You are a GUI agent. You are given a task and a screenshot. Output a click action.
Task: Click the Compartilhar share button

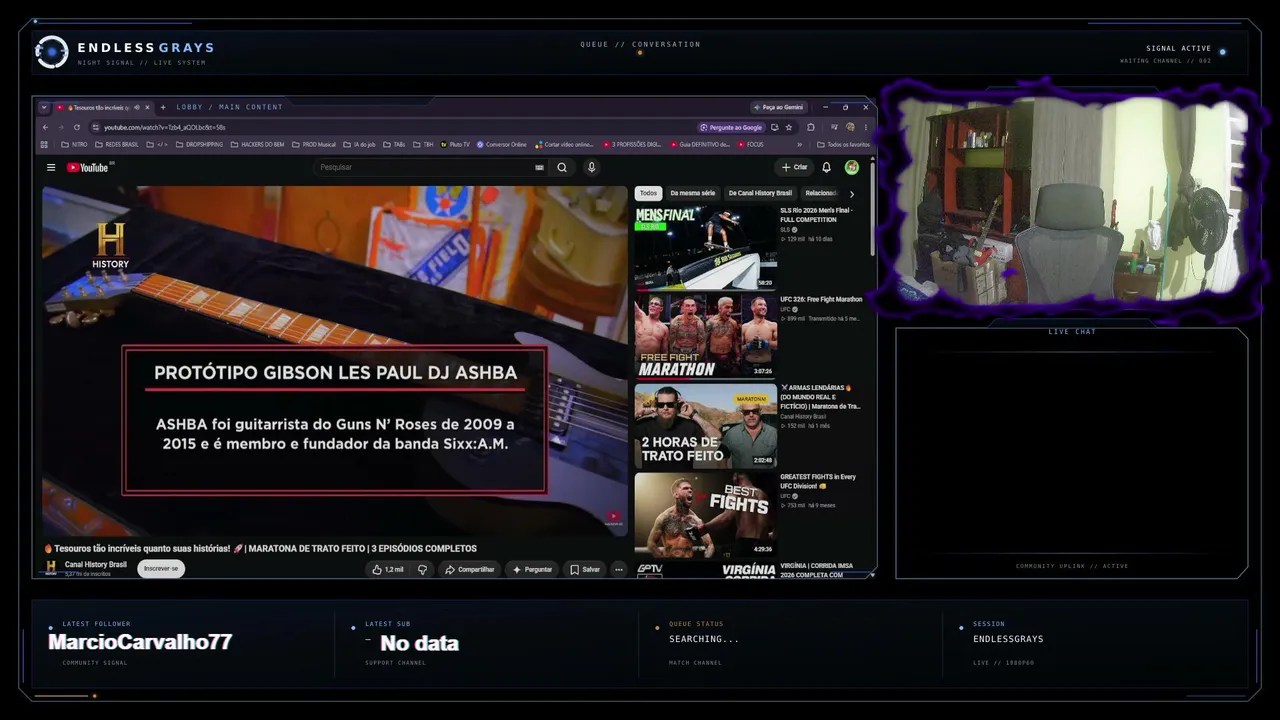469,569
